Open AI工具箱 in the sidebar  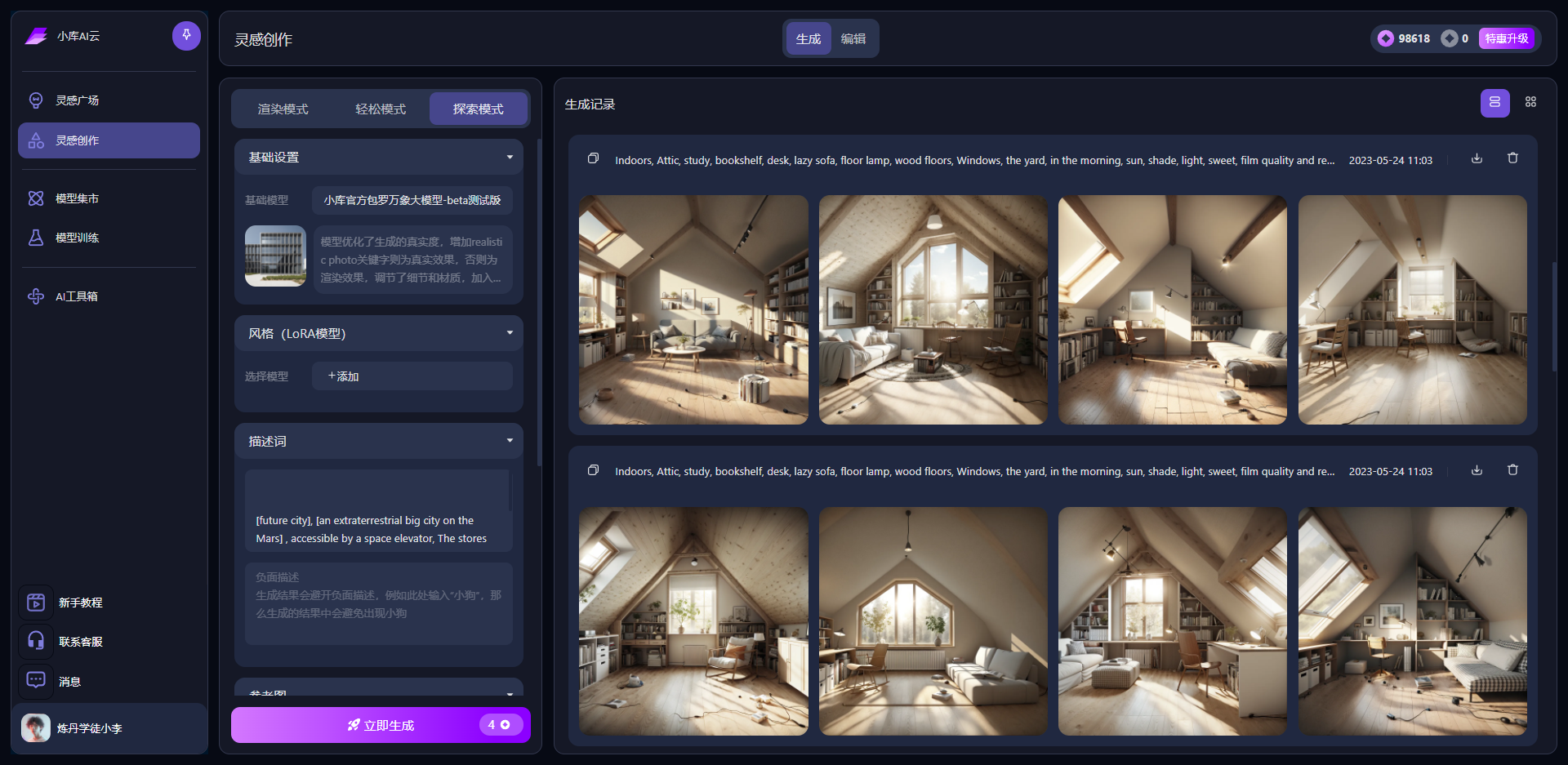pos(76,296)
